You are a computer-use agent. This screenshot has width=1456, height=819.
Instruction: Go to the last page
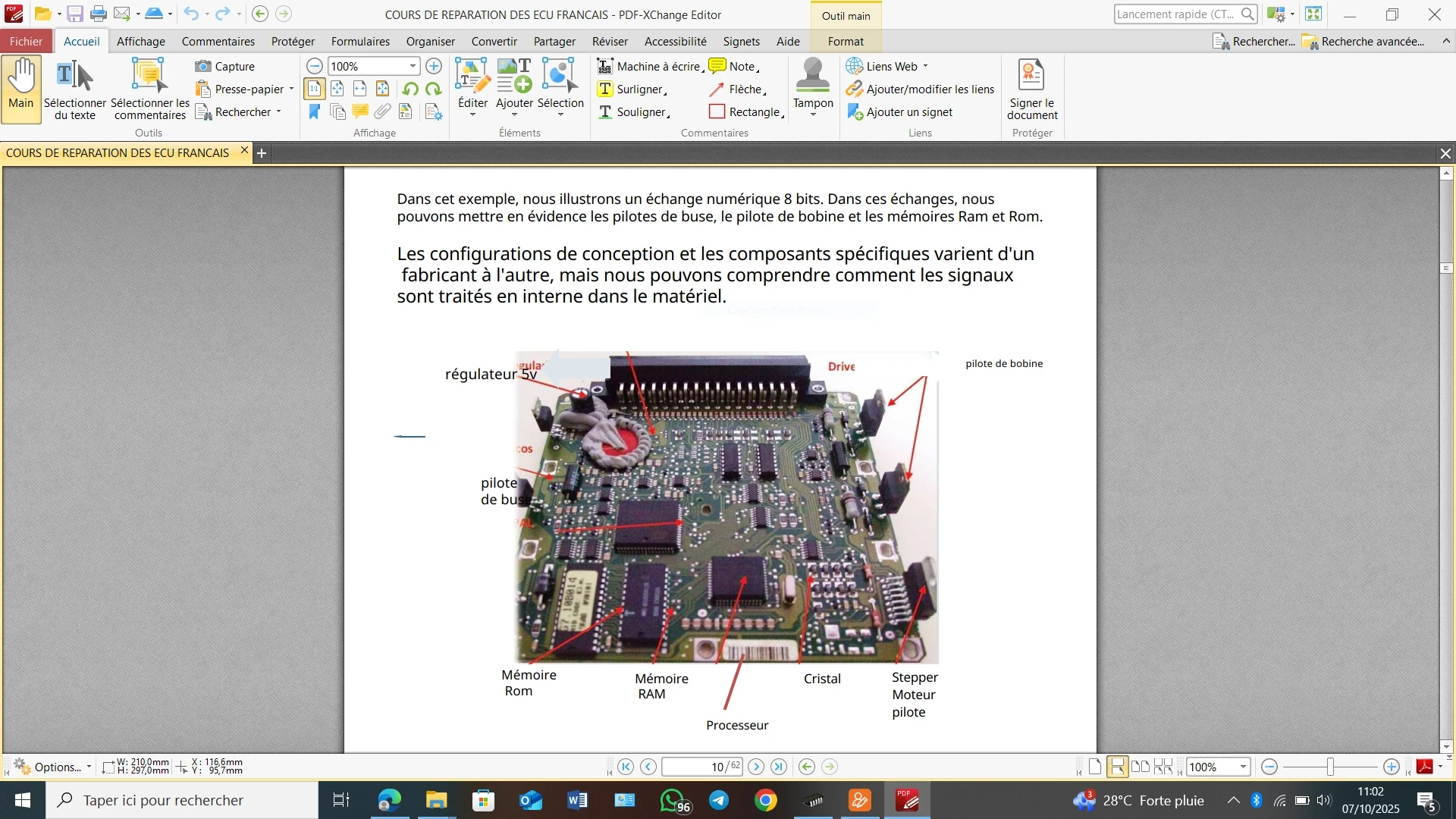[779, 767]
